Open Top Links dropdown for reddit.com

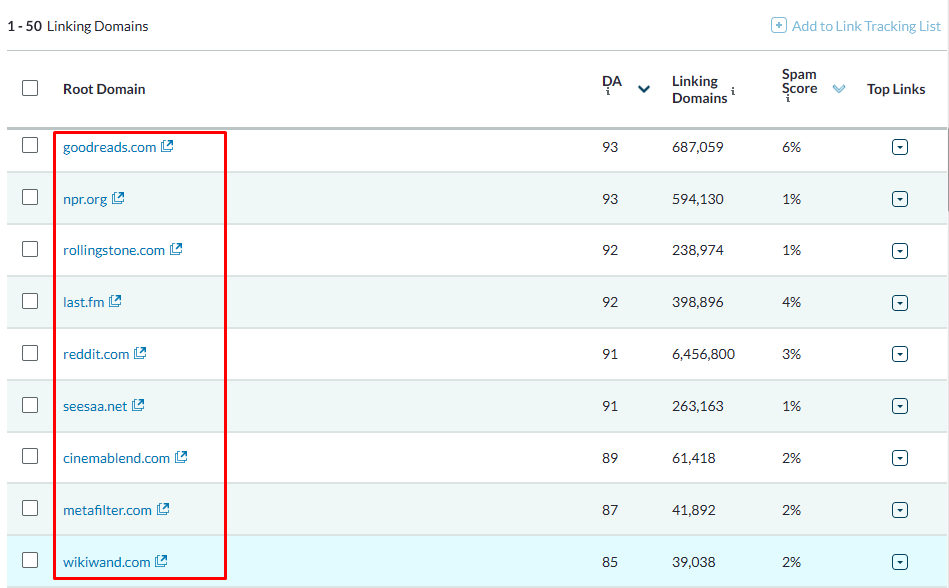pyautogui.click(x=899, y=354)
